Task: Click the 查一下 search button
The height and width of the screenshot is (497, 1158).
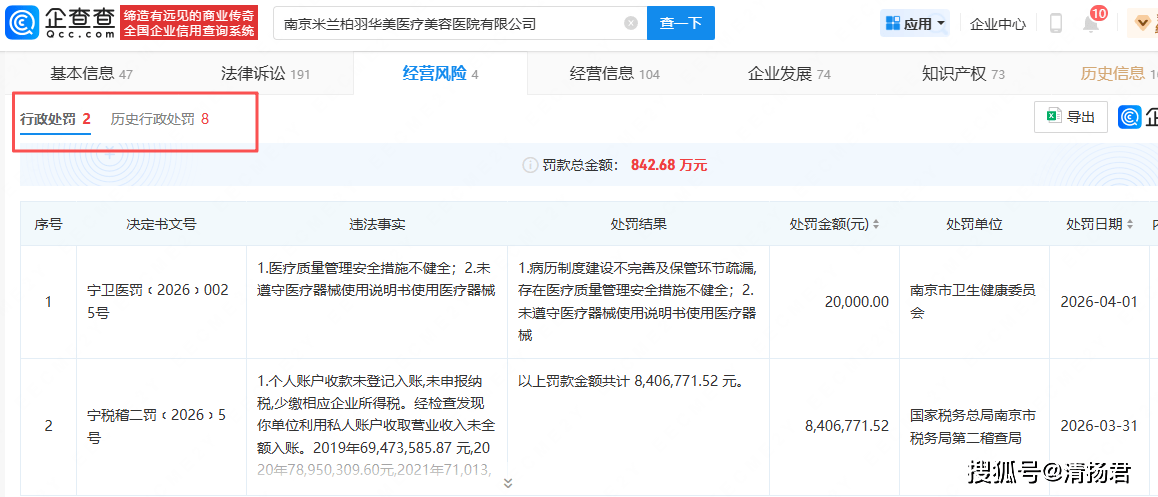Action: [680, 23]
